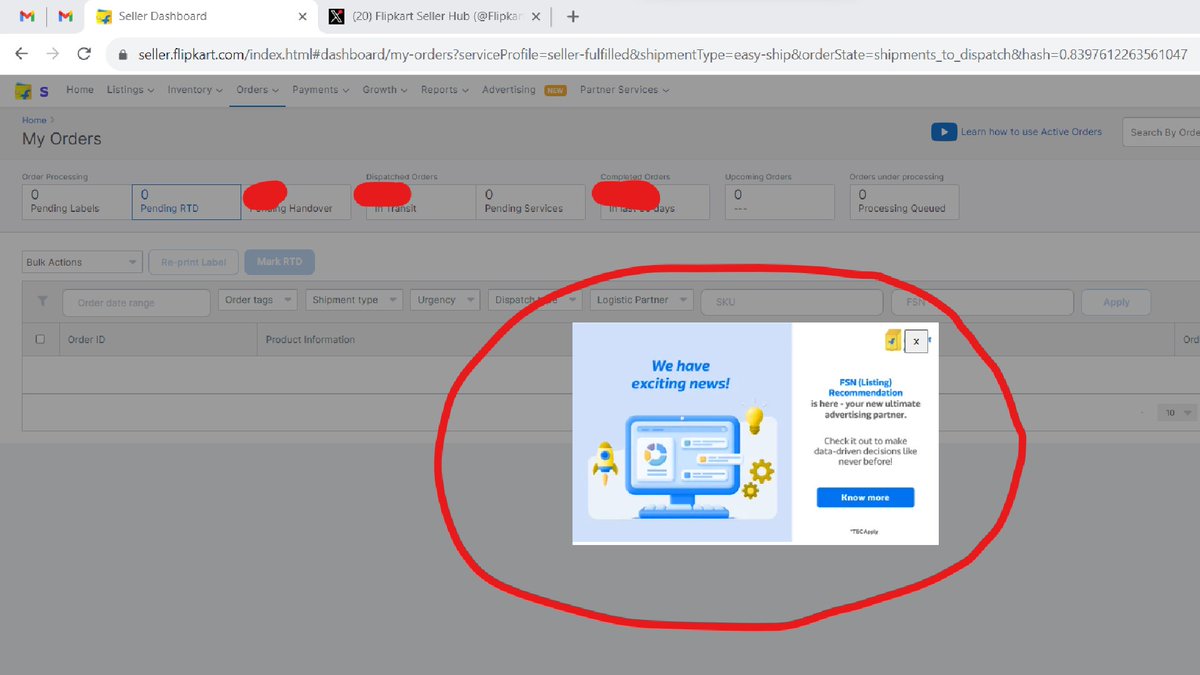This screenshot has width=1200, height=675.
Task: Click the T&C Apply text
Action: 865,531
